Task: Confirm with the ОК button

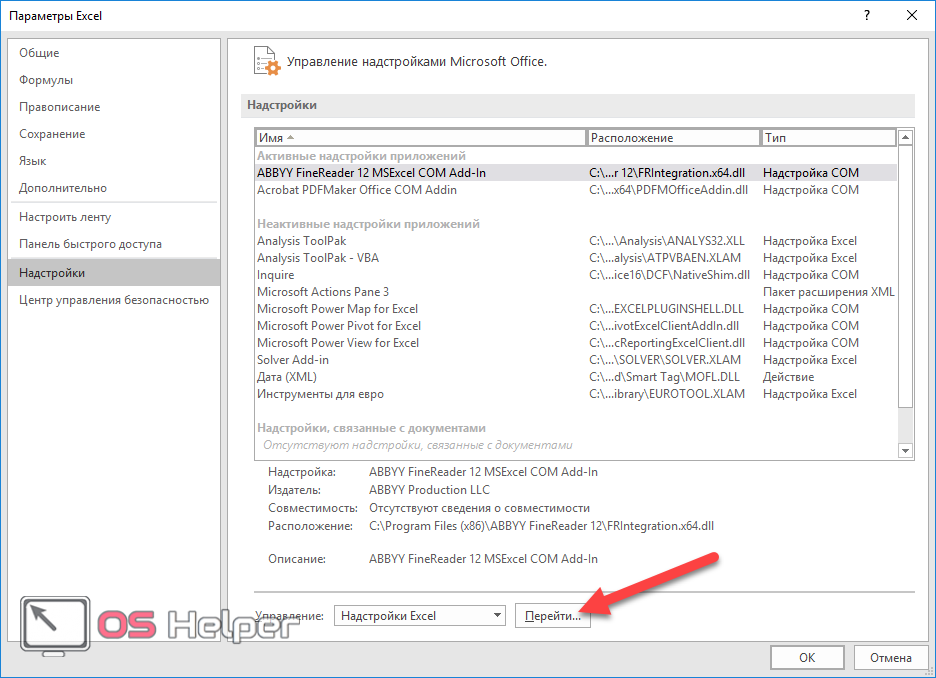Action: point(807,657)
